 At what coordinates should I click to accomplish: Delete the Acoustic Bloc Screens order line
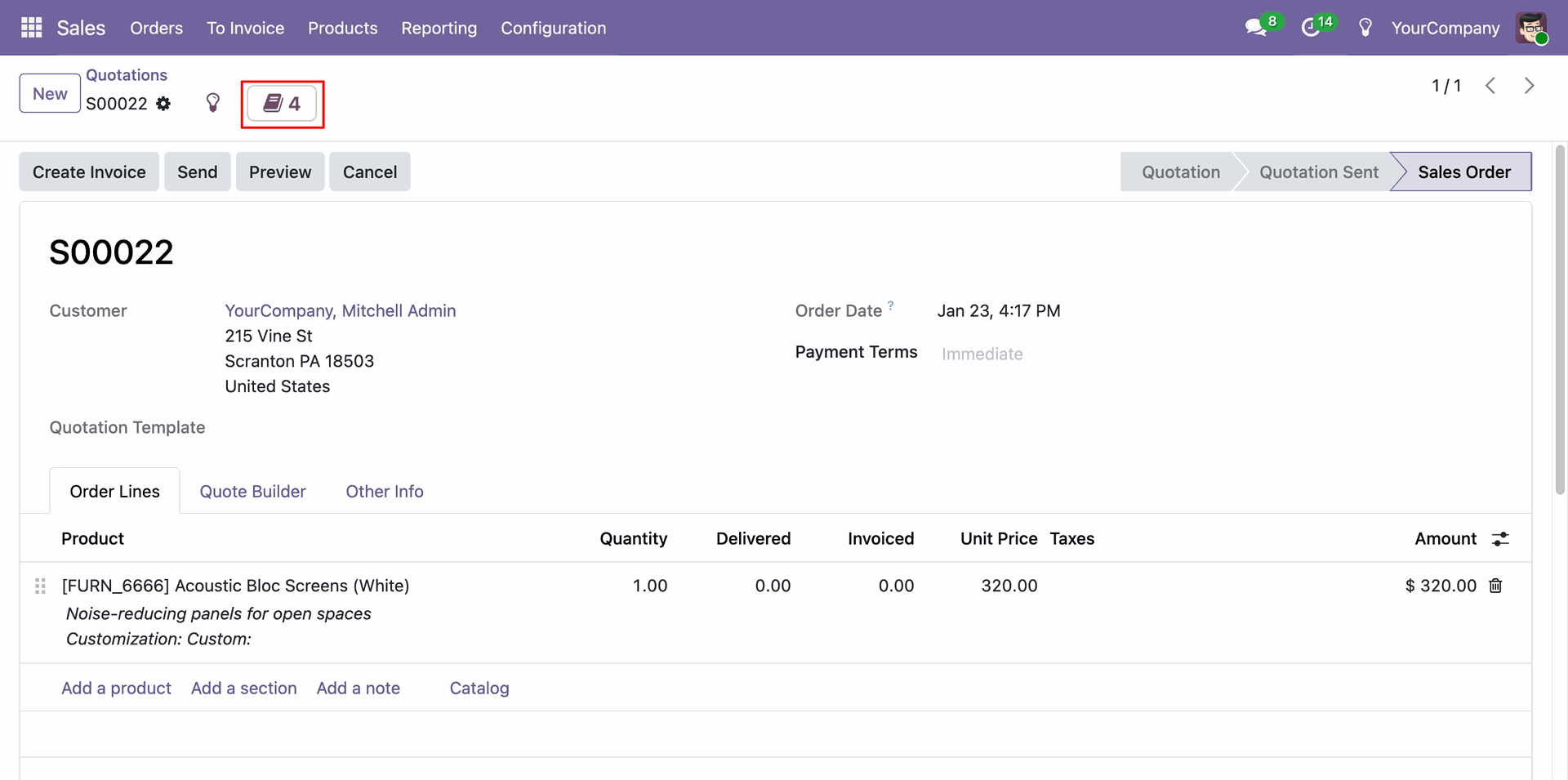coord(1495,586)
